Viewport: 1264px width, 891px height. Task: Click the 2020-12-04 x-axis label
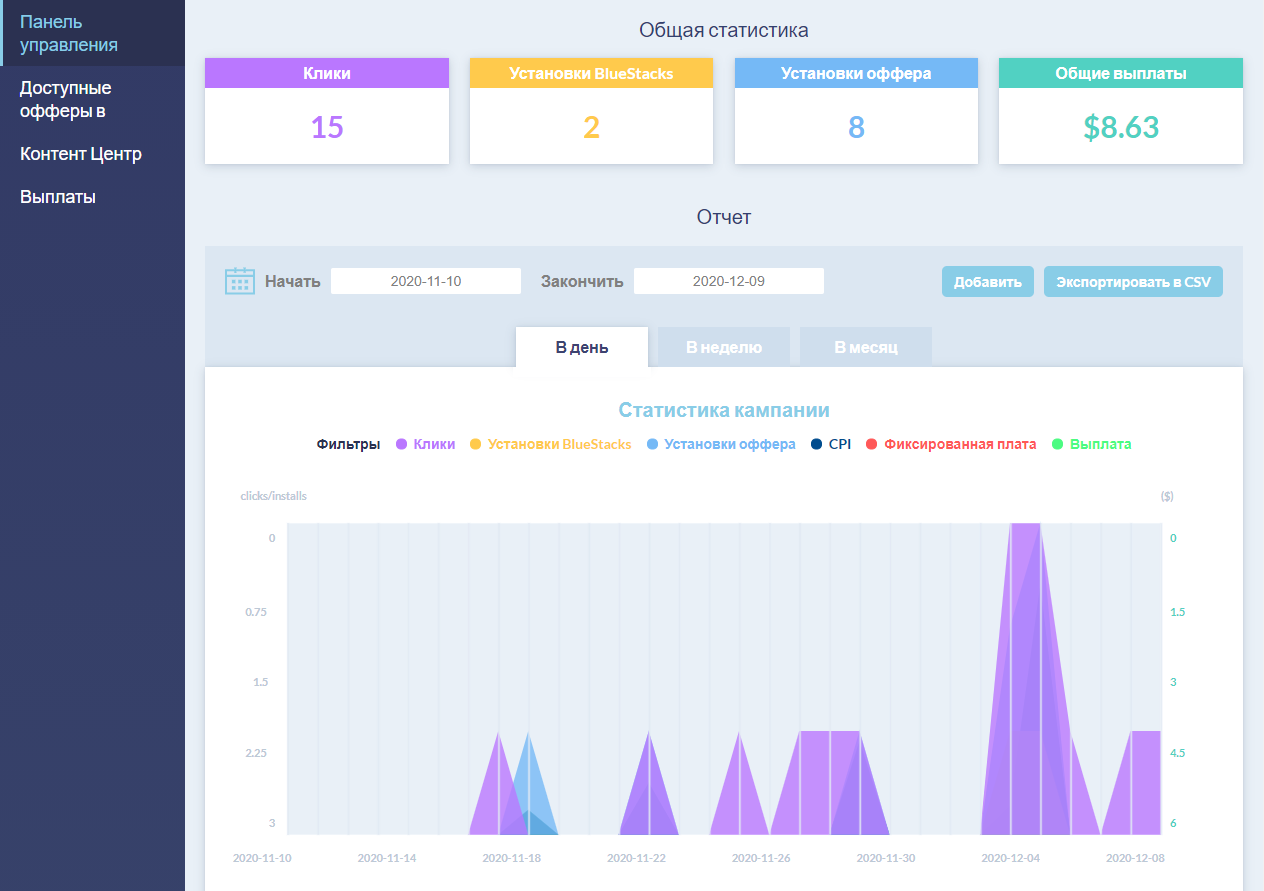[1011, 858]
